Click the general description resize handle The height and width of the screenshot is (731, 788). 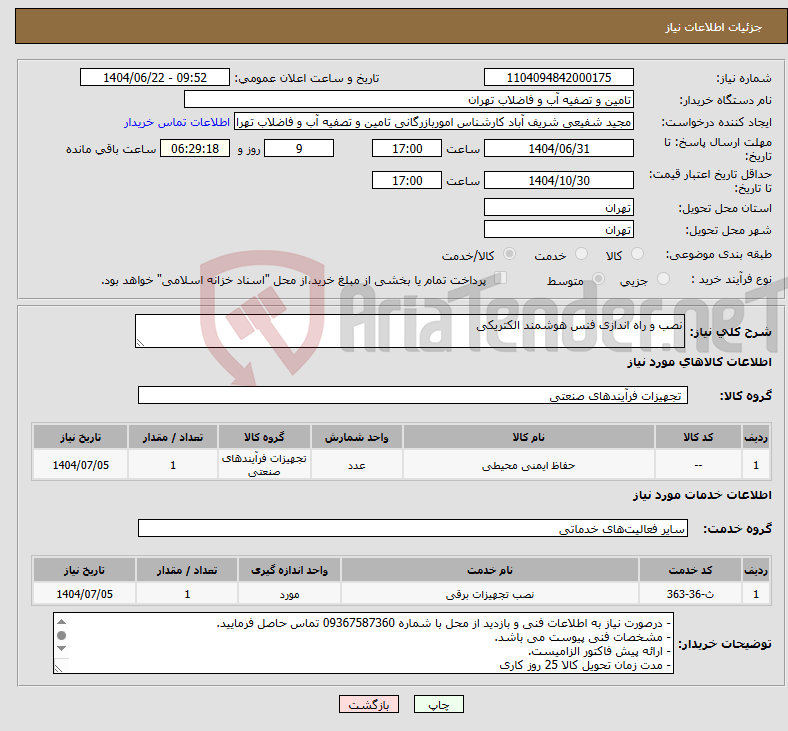[140, 343]
